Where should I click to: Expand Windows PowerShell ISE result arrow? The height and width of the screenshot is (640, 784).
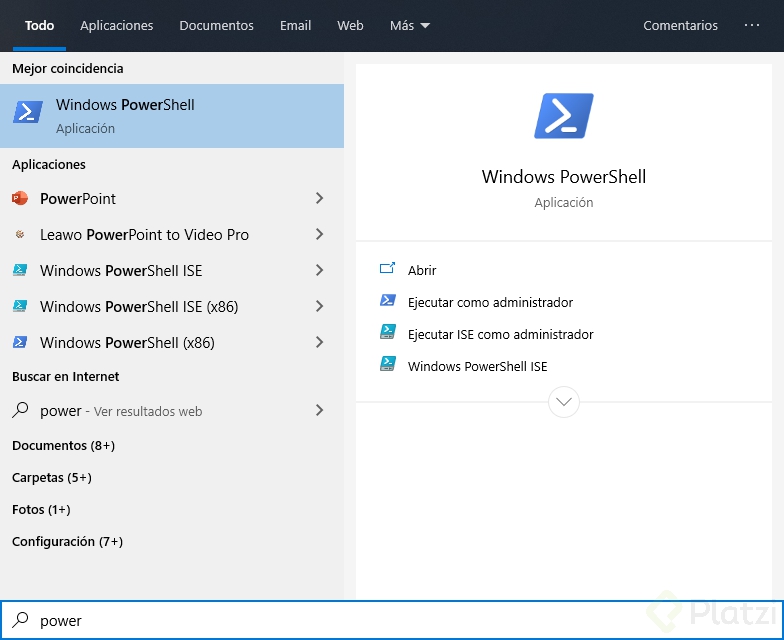pos(320,270)
